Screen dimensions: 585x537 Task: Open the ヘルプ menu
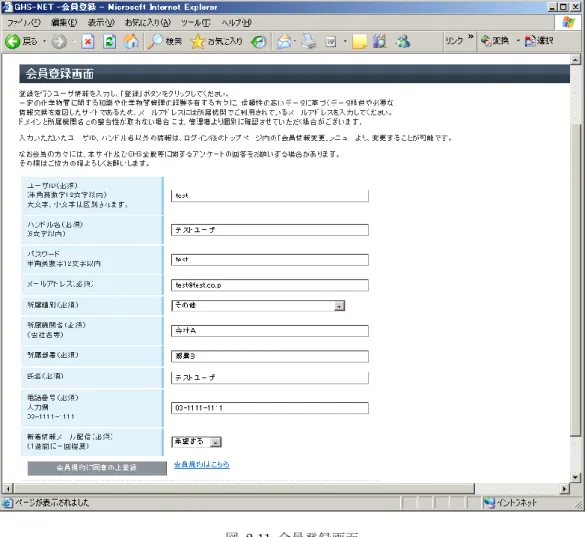pyautogui.click(x=237, y=23)
